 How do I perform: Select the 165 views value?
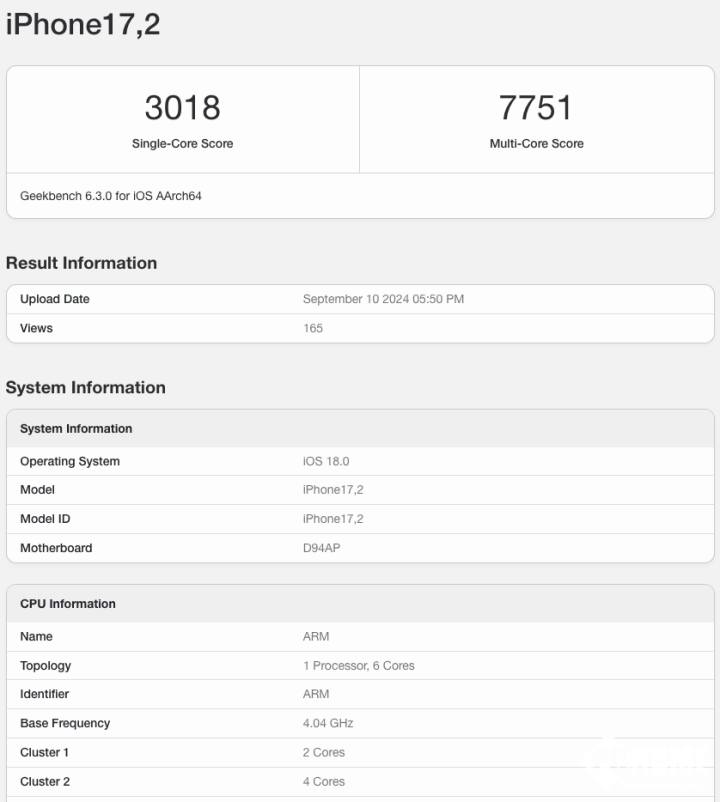[313, 328]
